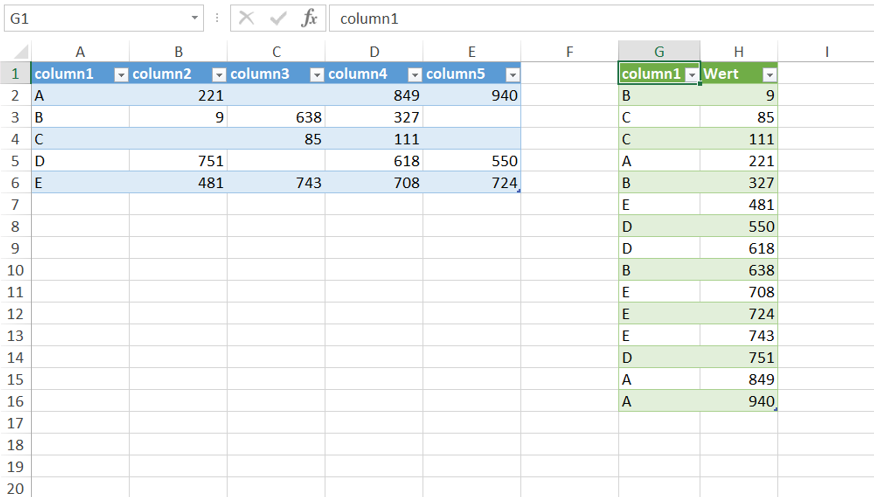Open filter dropdown for column4 header
The height and width of the screenshot is (497, 874).
[x=415, y=74]
